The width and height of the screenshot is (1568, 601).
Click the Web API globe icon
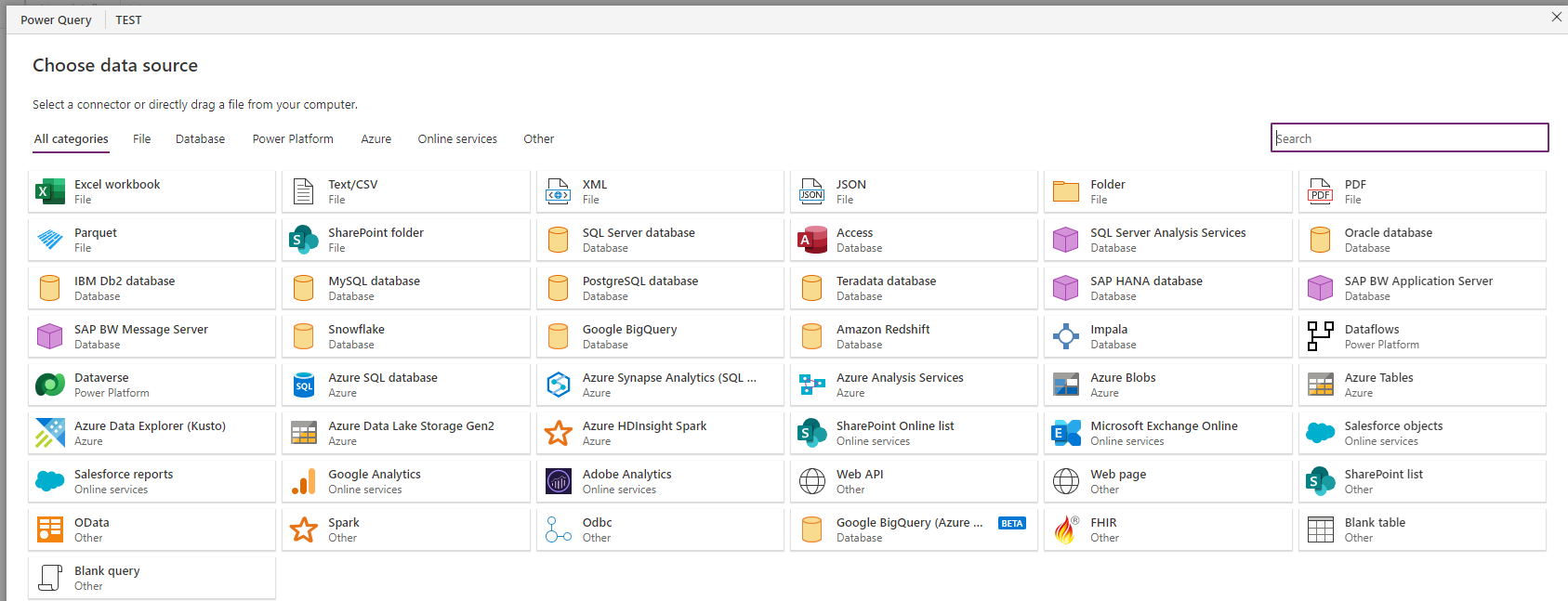pyautogui.click(x=811, y=481)
